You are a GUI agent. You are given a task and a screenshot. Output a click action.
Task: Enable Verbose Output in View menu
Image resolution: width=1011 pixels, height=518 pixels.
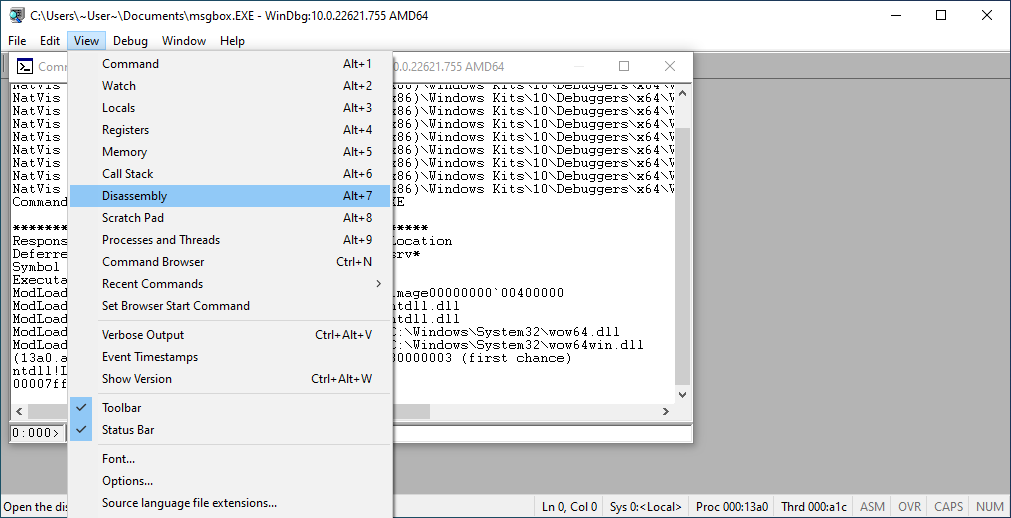pos(143,335)
